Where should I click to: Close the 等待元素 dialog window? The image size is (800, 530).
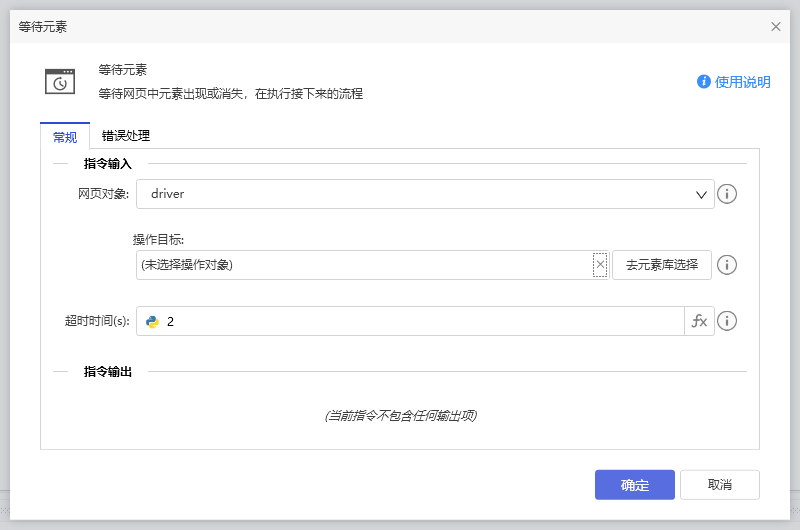tap(775, 27)
